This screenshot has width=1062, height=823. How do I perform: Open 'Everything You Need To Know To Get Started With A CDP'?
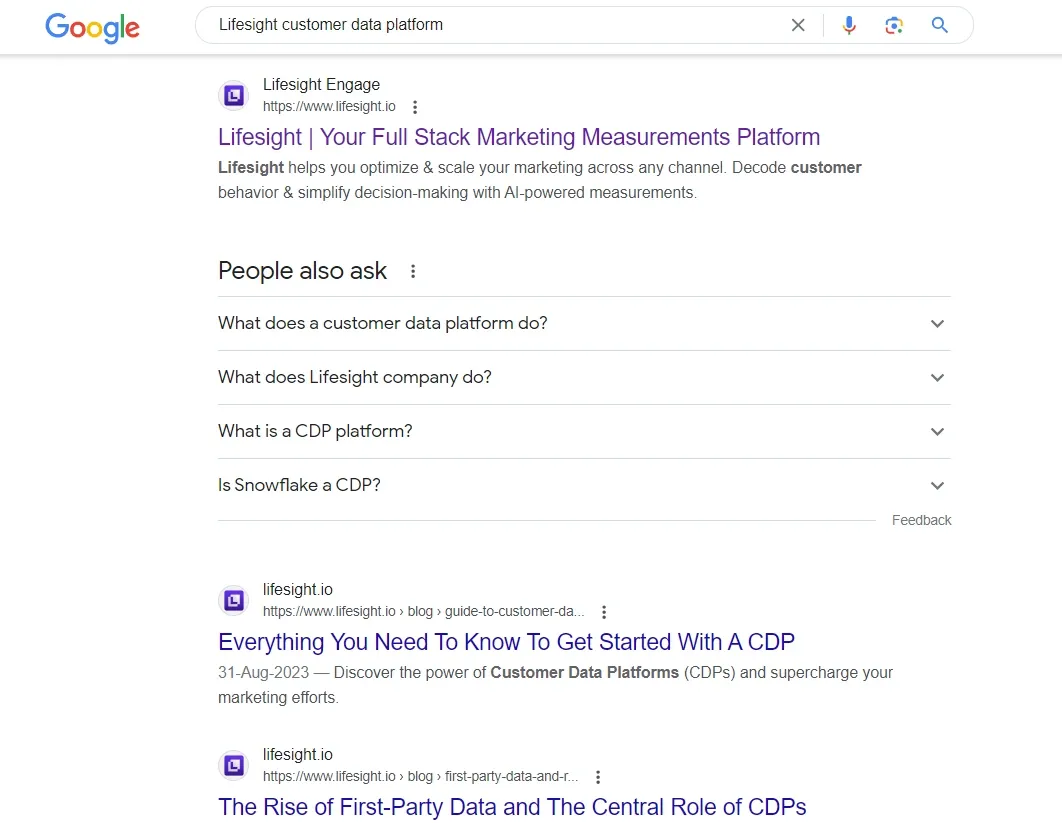tap(506, 641)
